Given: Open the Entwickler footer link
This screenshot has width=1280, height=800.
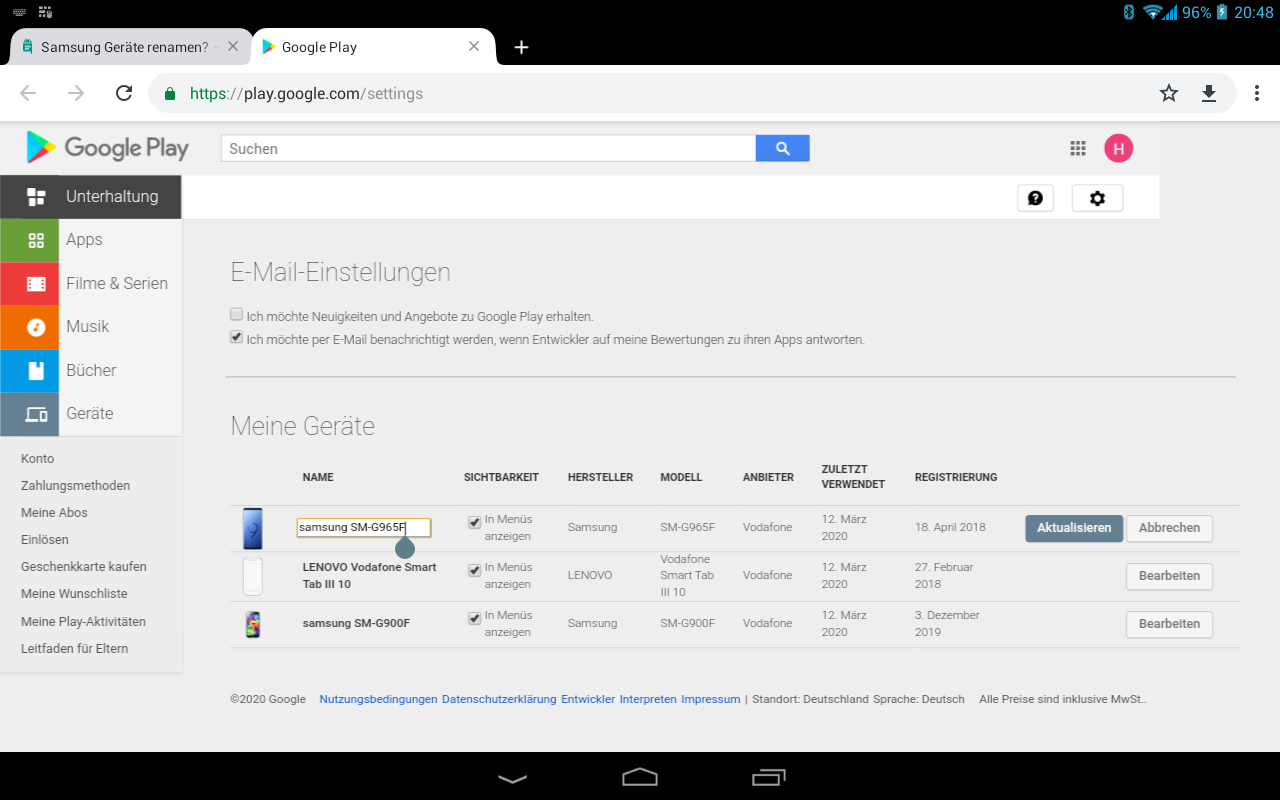Looking at the screenshot, I should click(588, 699).
